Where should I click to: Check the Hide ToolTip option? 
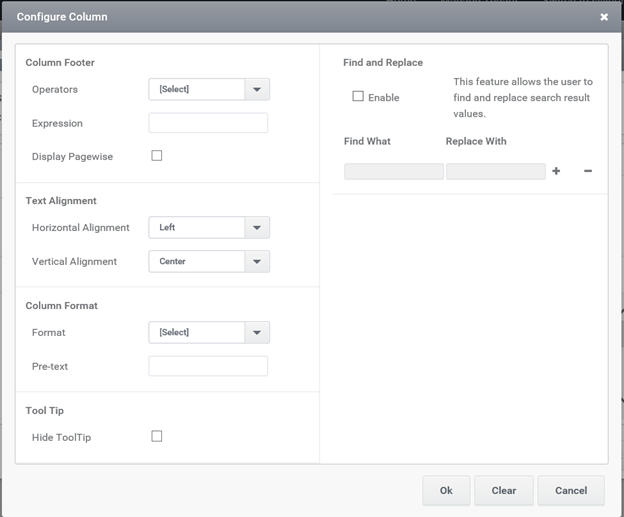click(157, 436)
